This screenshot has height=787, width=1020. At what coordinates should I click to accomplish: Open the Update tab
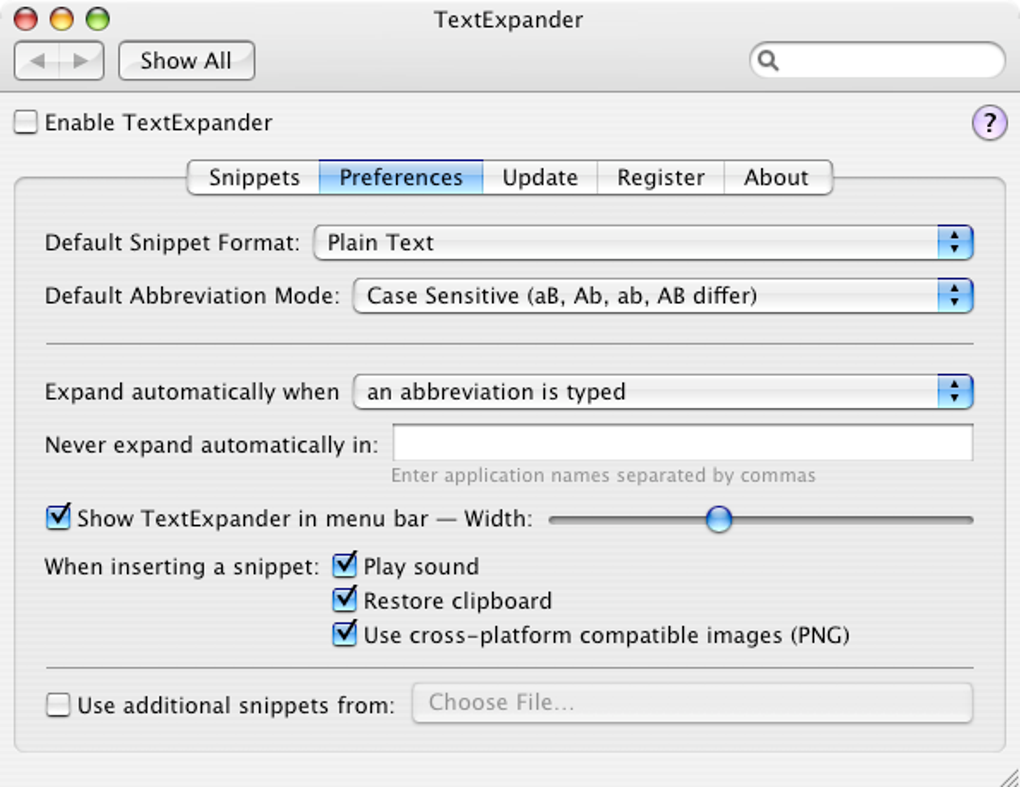tap(540, 178)
